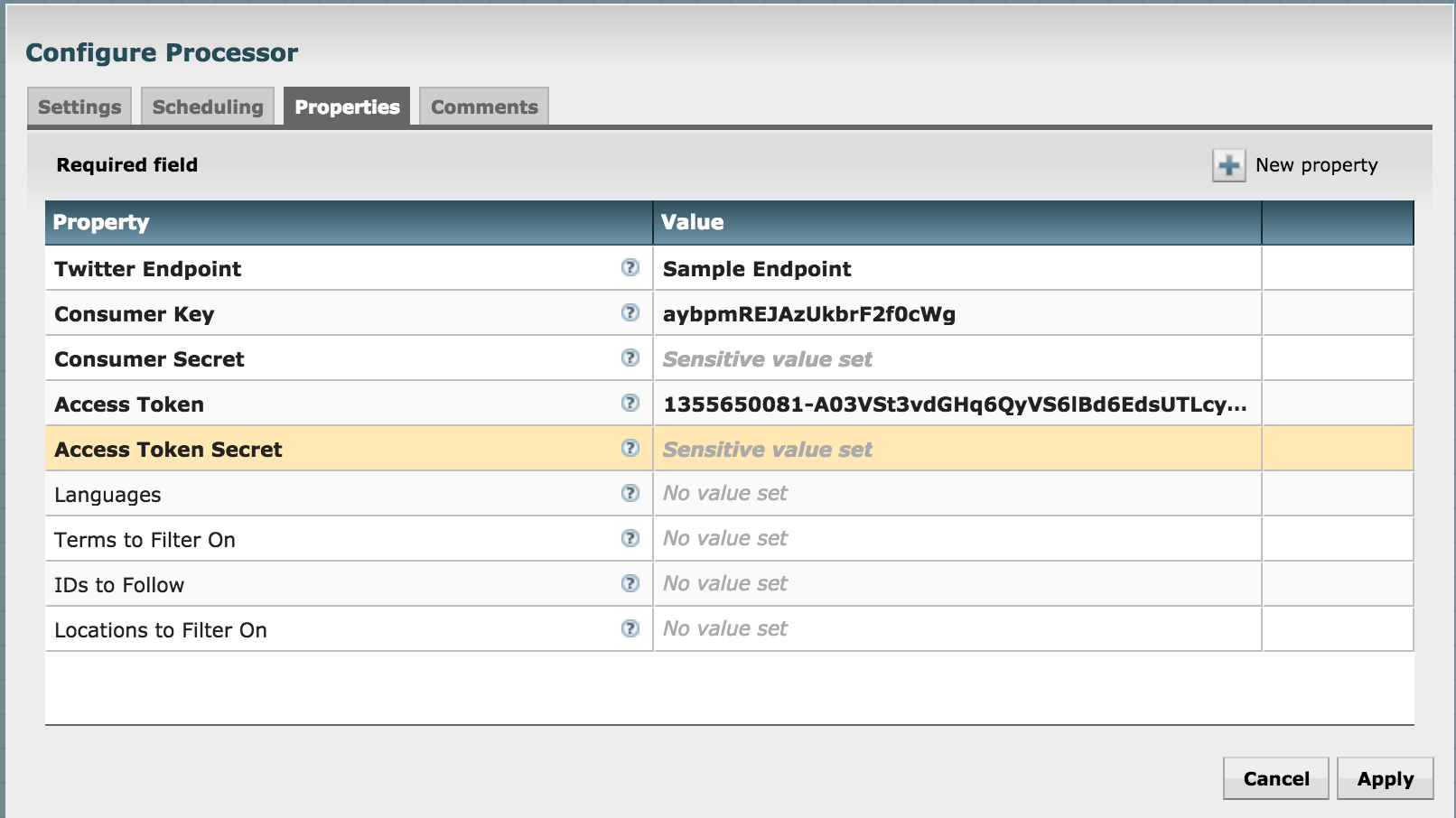Click the IDs to Follow help icon
1456x818 pixels.
pyautogui.click(x=630, y=584)
